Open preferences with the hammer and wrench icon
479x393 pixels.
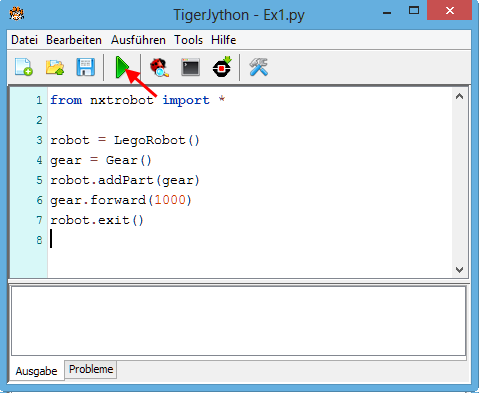[x=258, y=67]
